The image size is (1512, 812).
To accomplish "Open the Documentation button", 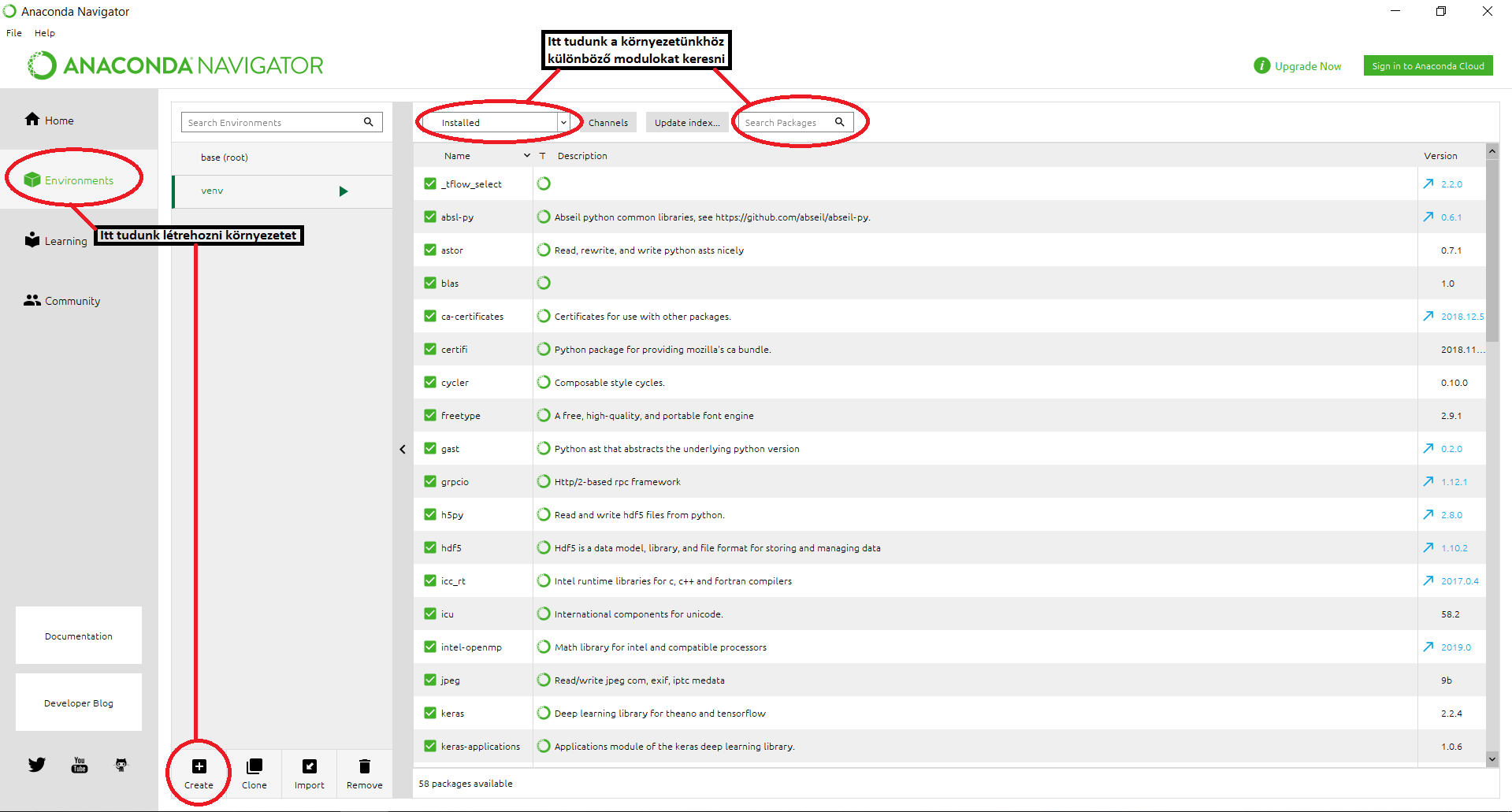I will pos(79,636).
